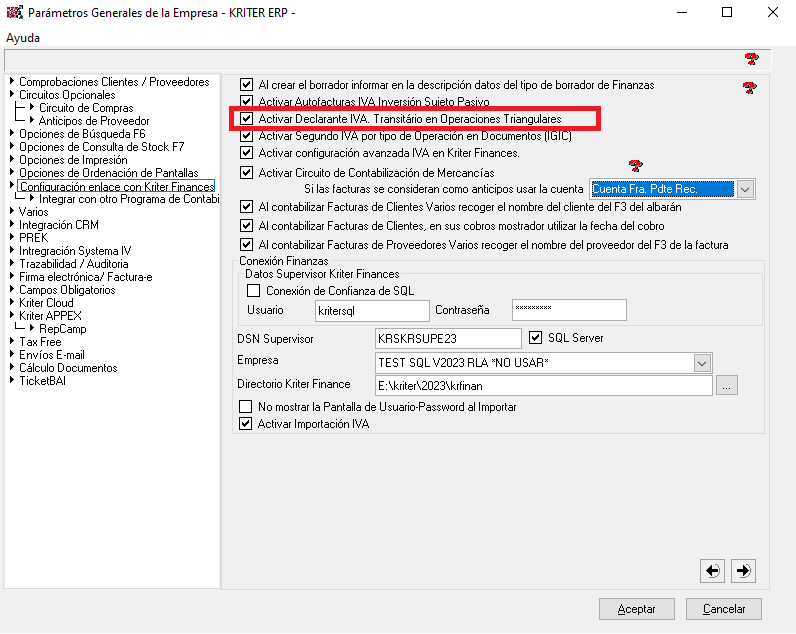Expand Opciones de Búsqueda F6 node
This screenshot has width=796, height=634.
pyautogui.click(x=12, y=133)
